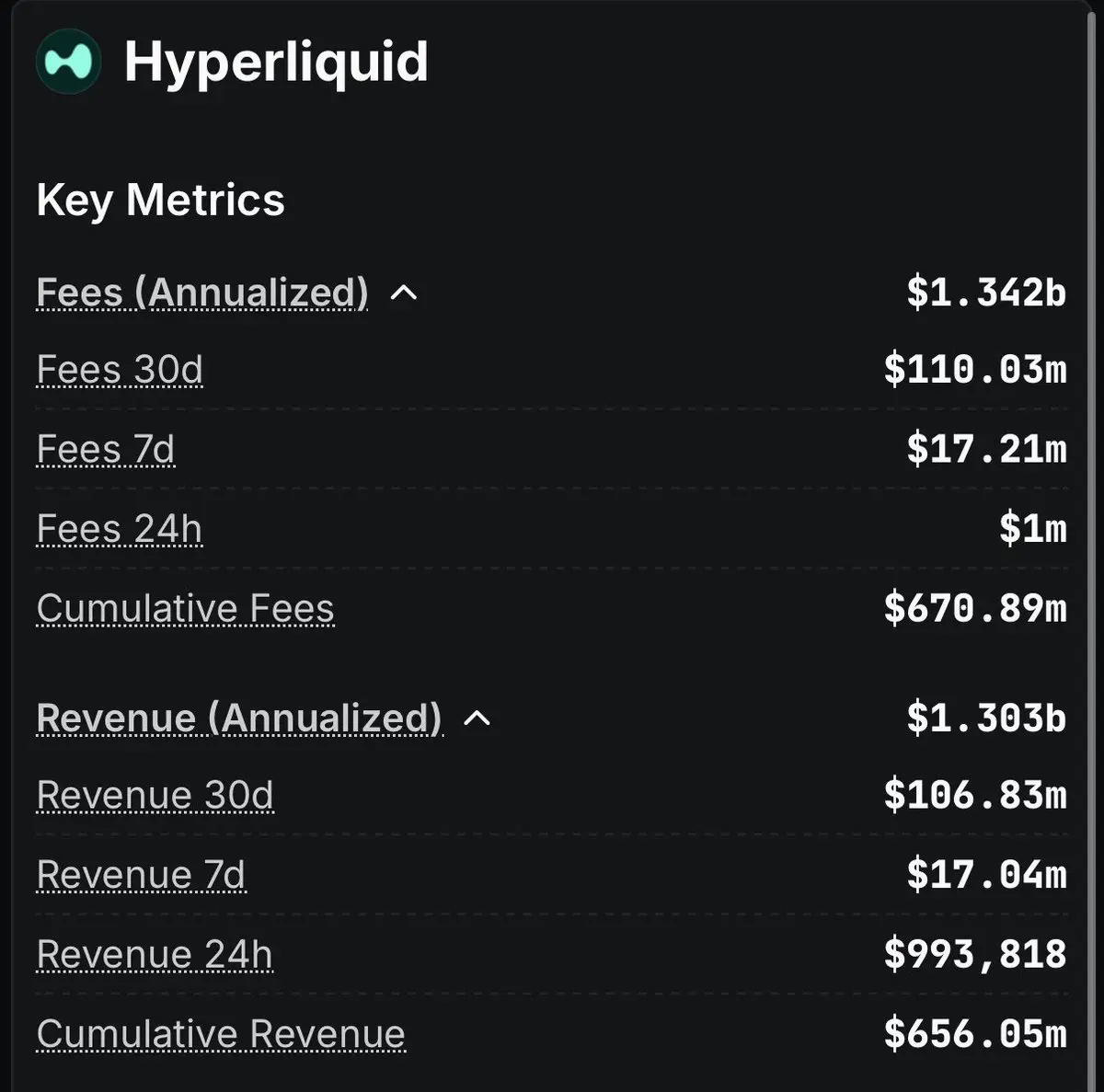Click the $1.342b annualized fees value
This screenshot has height=1092, width=1104.
click(x=986, y=293)
